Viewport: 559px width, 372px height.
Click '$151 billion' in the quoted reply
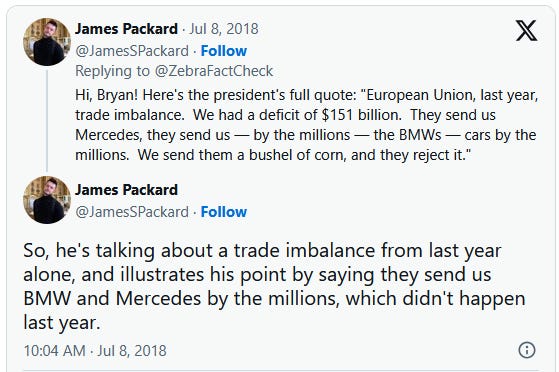(361, 115)
